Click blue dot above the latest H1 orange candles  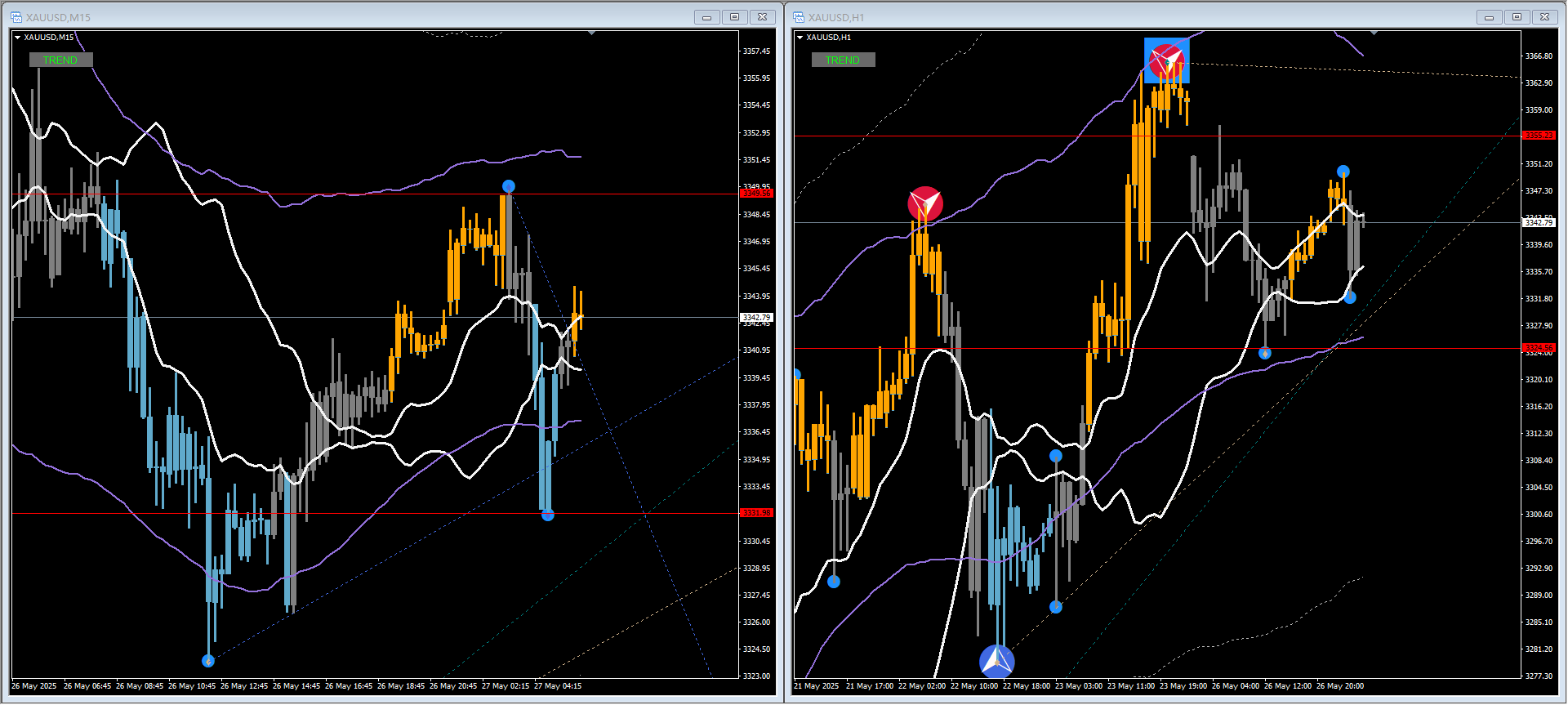point(1343,172)
